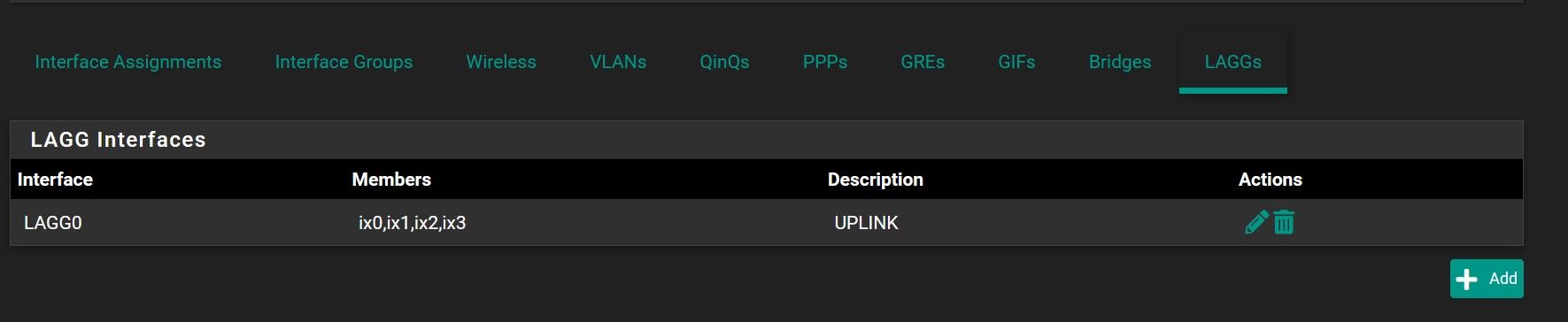Click the plus icon on Add button

tap(1466, 279)
